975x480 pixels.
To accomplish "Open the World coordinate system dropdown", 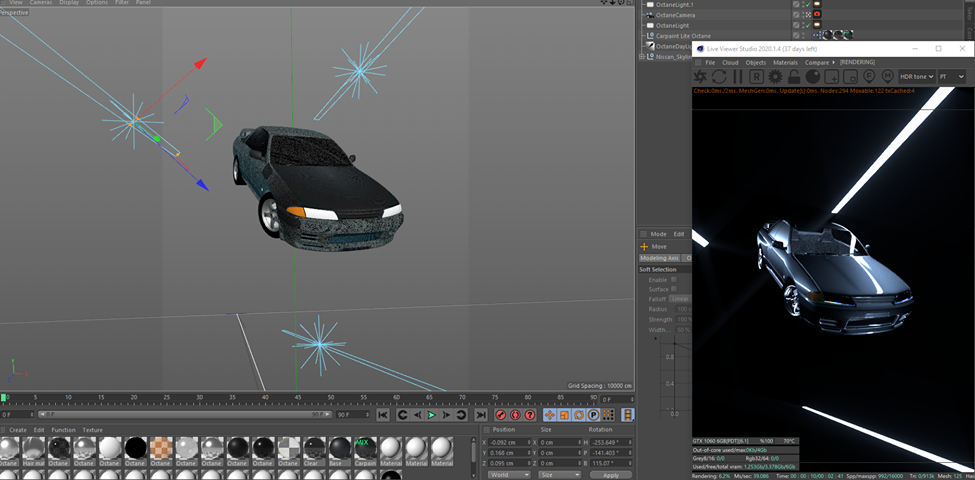I will point(509,474).
